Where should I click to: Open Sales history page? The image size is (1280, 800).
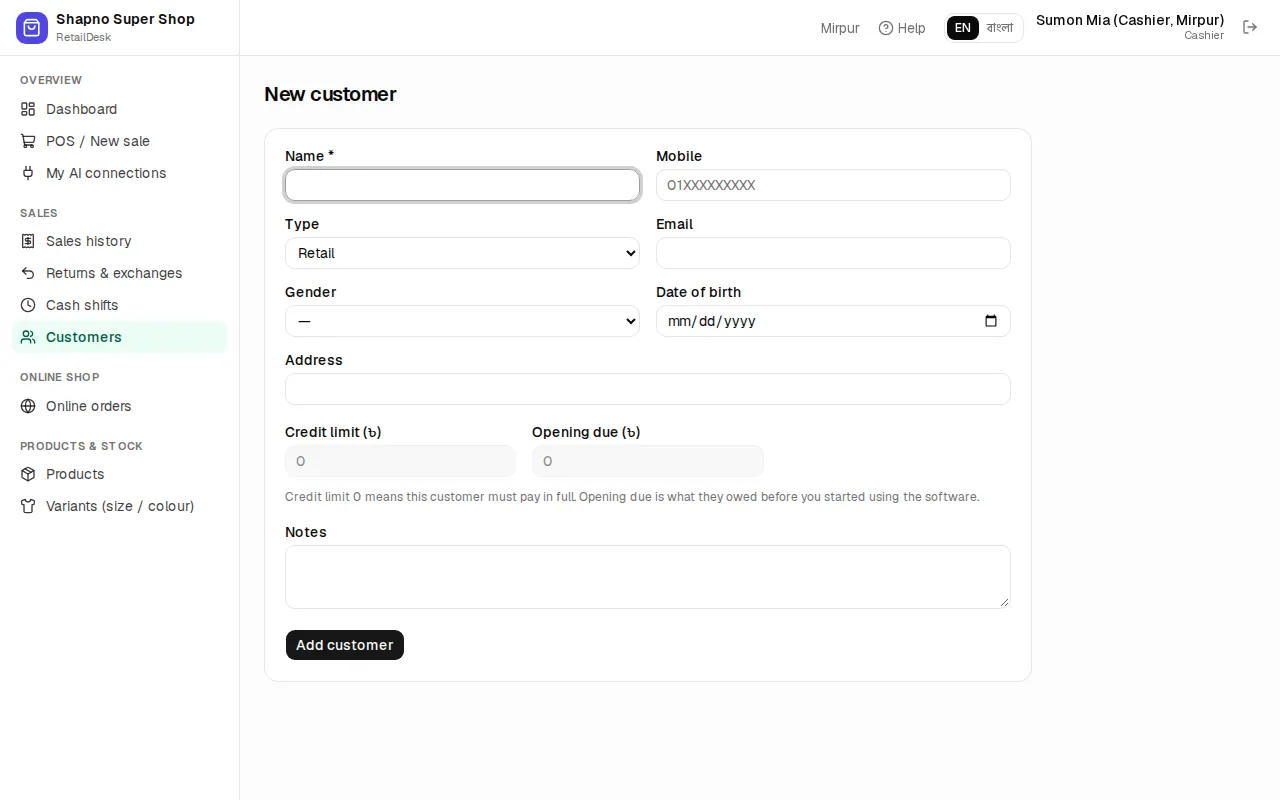point(120,241)
